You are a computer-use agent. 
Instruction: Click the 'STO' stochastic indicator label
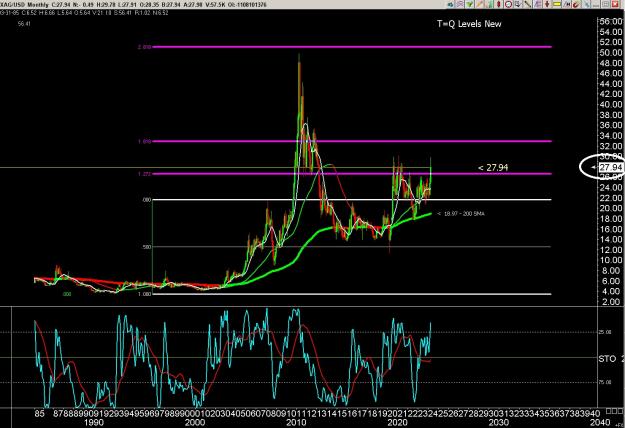tap(607, 359)
